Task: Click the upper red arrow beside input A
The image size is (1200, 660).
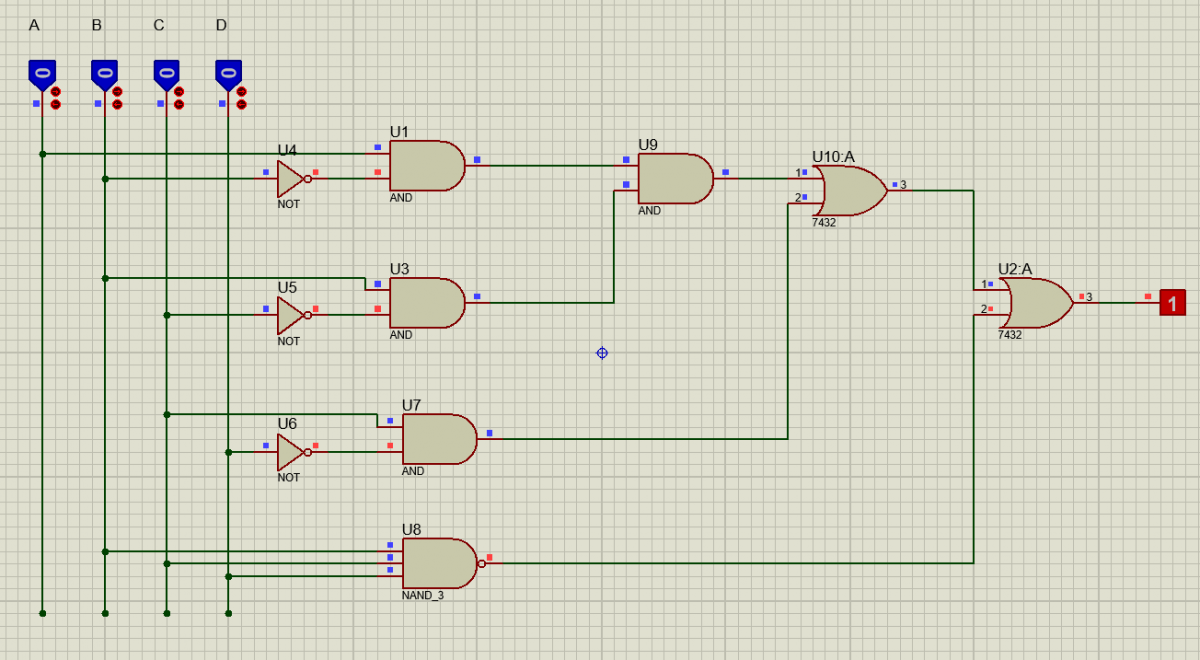Action: [56, 92]
